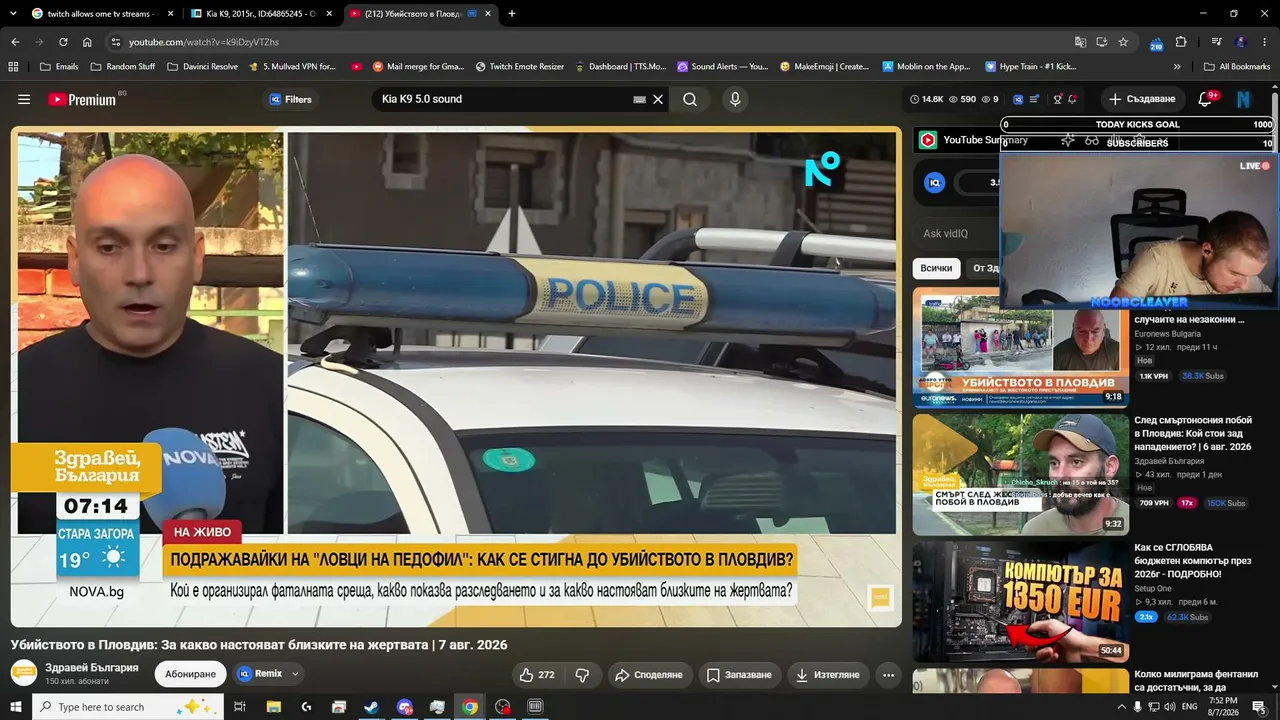Image resolution: width=1280 pixels, height=720 pixels.
Task: Go to the browser home page
Action: (87, 42)
